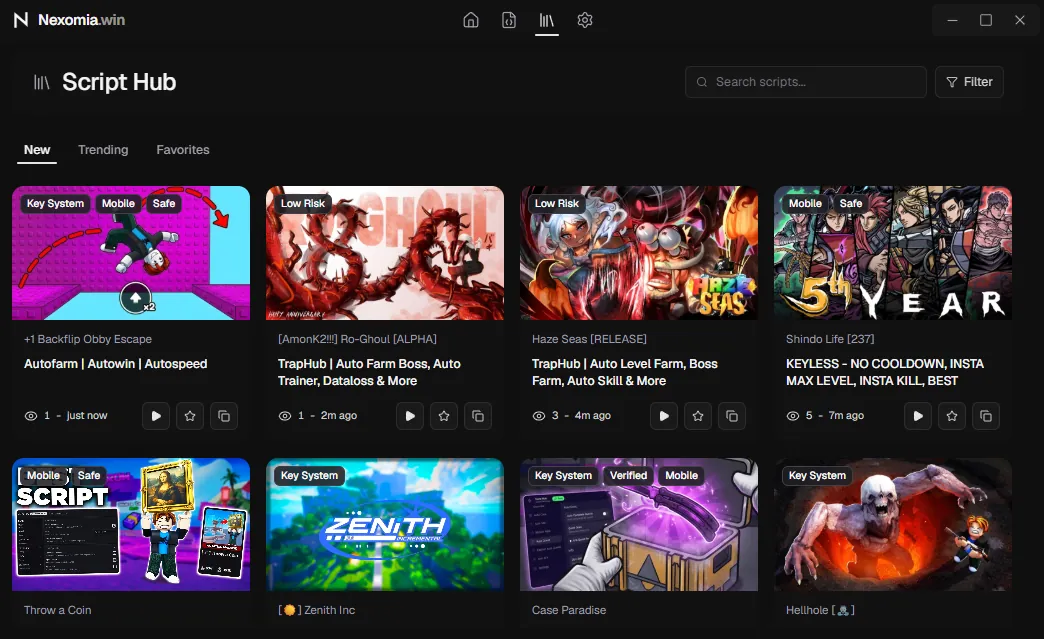Screen dimensions: 1044x639
Task: Open the Home icon in top navigation
Action: tap(471, 20)
